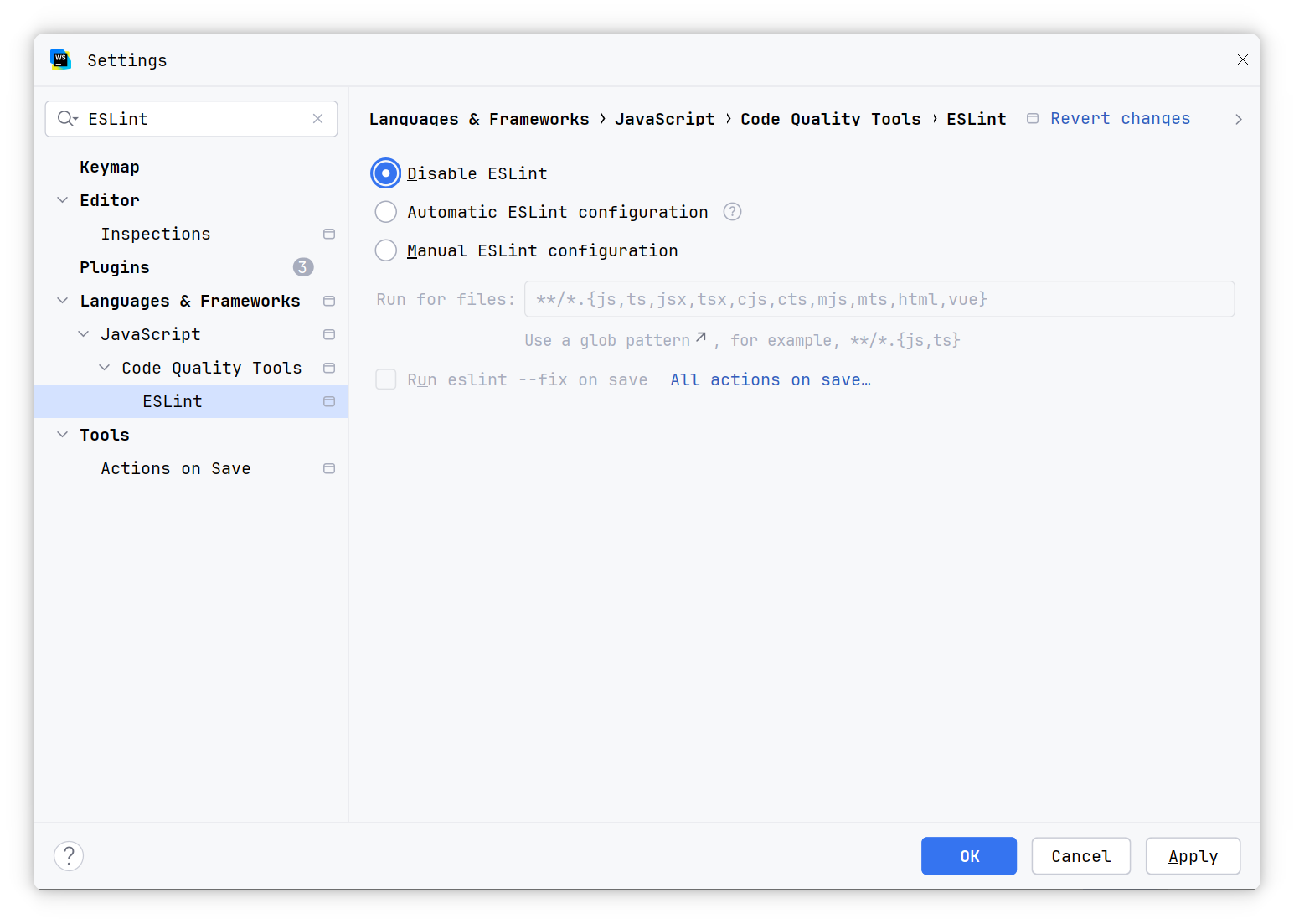Click Code Quality Tools in the breadcrumb
The height and width of the screenshot is (924, 1294).
pos(831,119)
